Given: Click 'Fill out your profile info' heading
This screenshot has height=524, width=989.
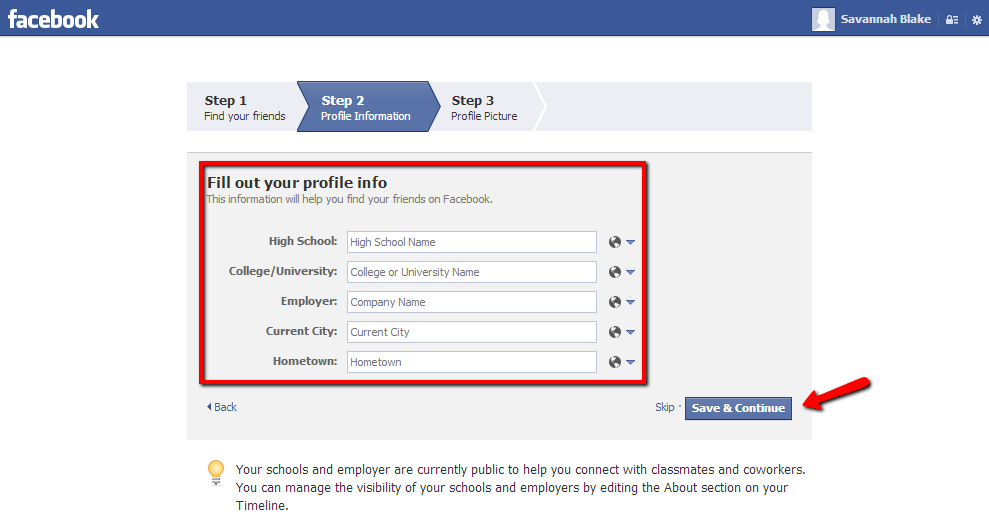Looking at the screenshot, I should click(x=297, y=183).
